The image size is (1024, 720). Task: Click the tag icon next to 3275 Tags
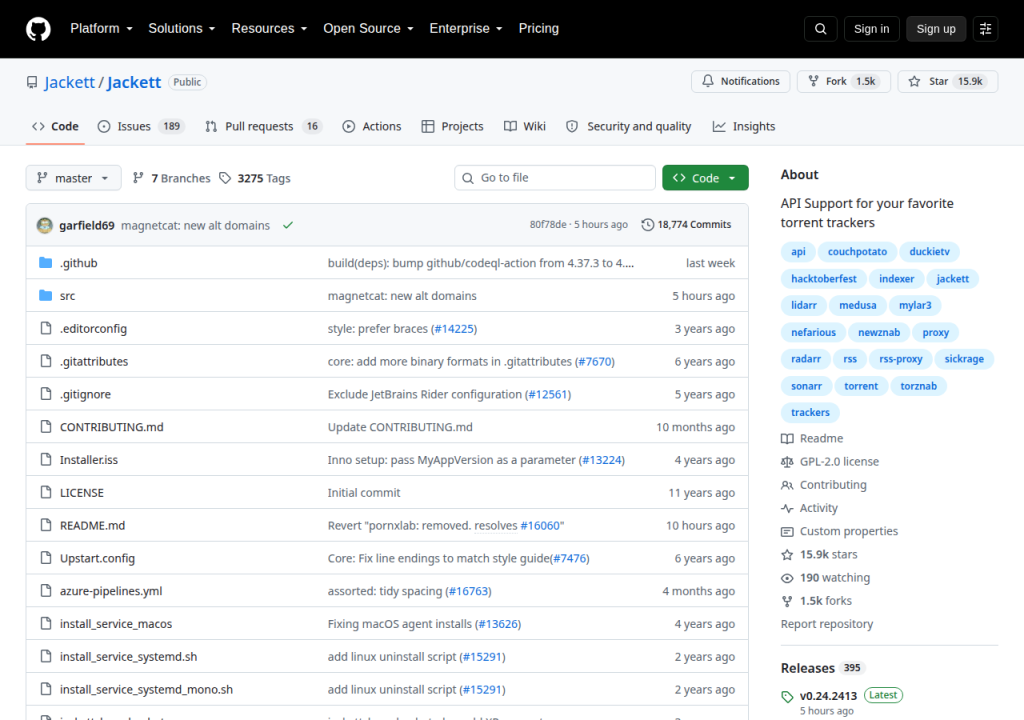[x=225, y=178]
